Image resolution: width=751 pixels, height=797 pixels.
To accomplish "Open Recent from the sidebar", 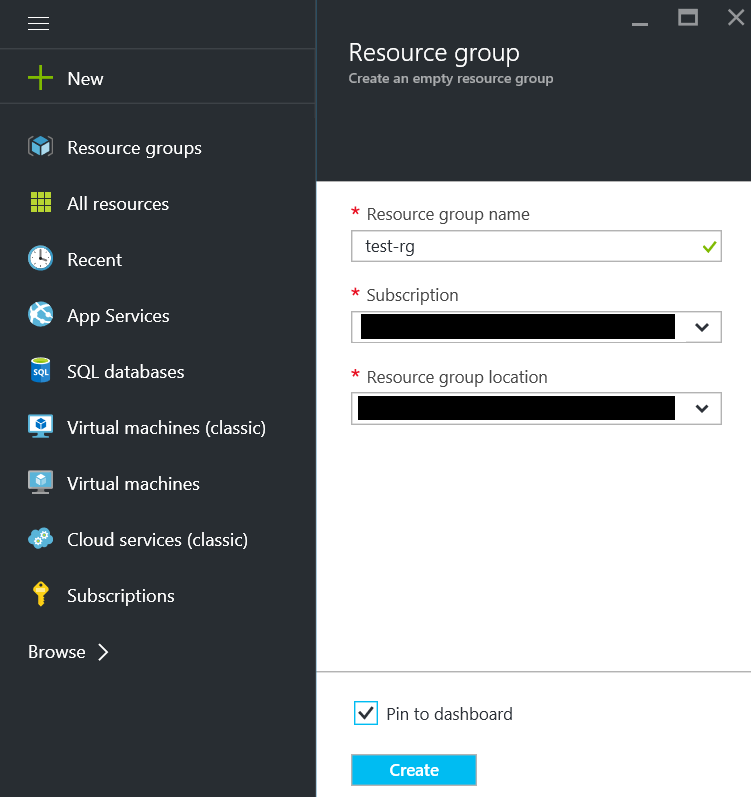I will (x=95, y=260).
